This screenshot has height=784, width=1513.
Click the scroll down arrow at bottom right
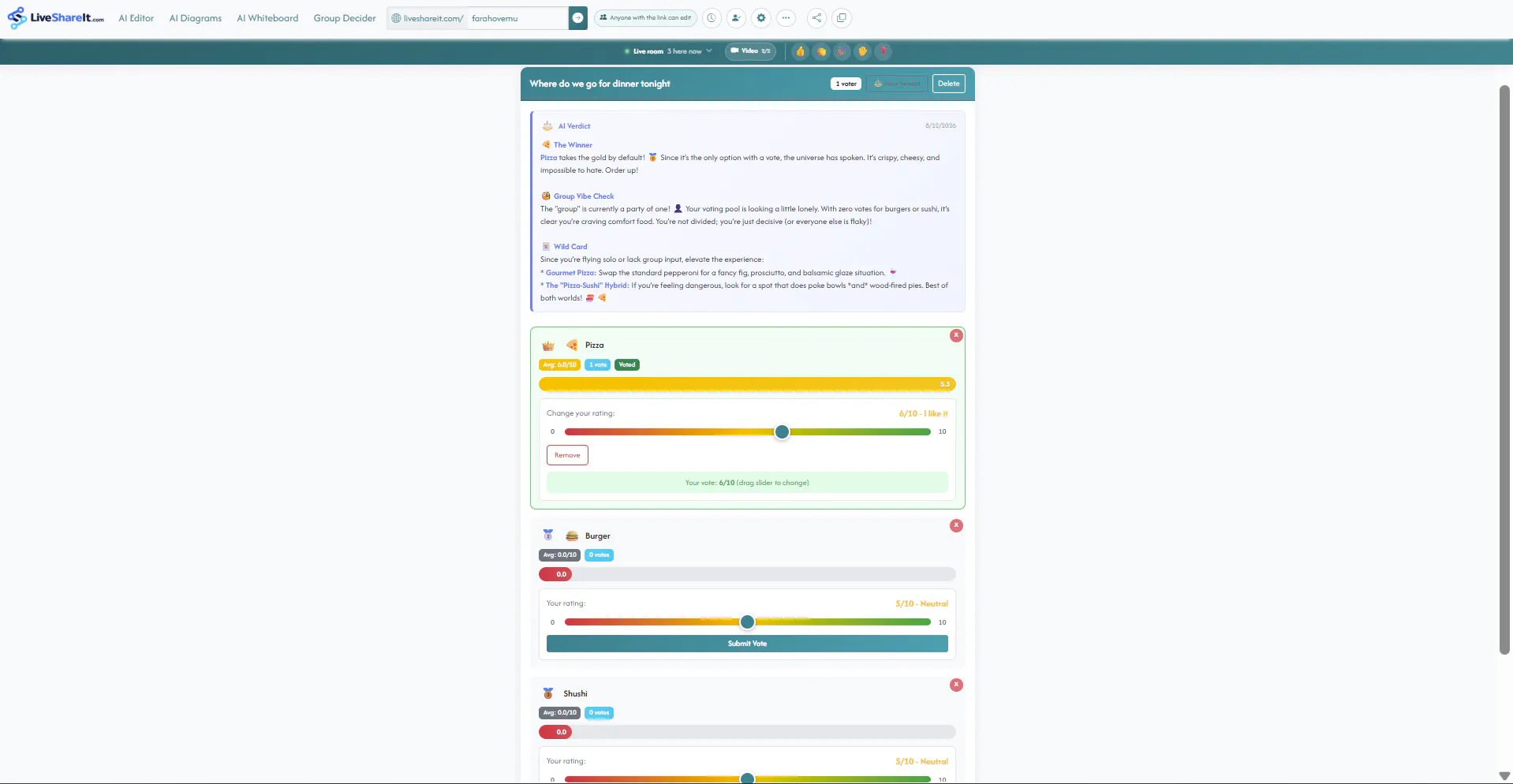(1504, 776)
